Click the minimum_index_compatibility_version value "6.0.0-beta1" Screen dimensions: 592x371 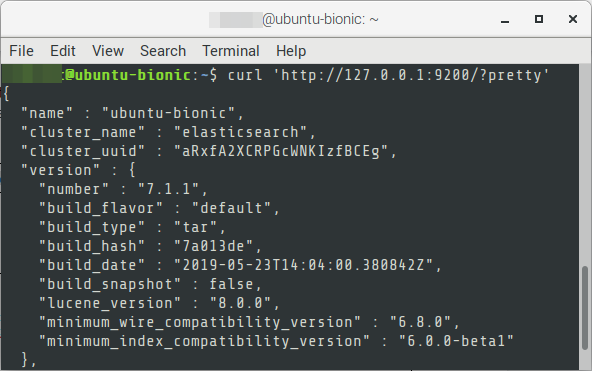pyautogui.click(x=456, y=341)
